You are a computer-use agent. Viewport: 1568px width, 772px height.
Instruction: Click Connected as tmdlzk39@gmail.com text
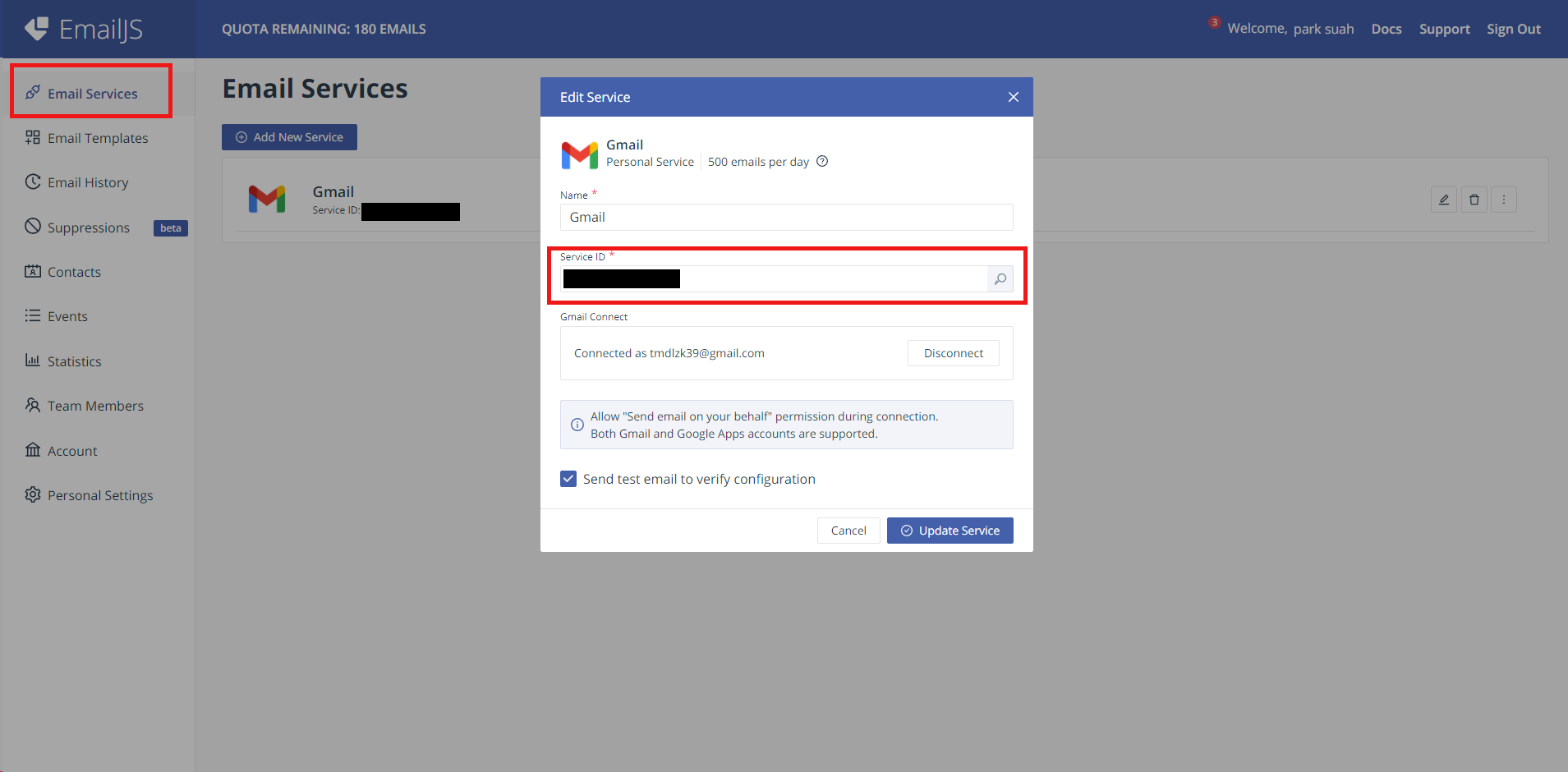tap(669, 353)
